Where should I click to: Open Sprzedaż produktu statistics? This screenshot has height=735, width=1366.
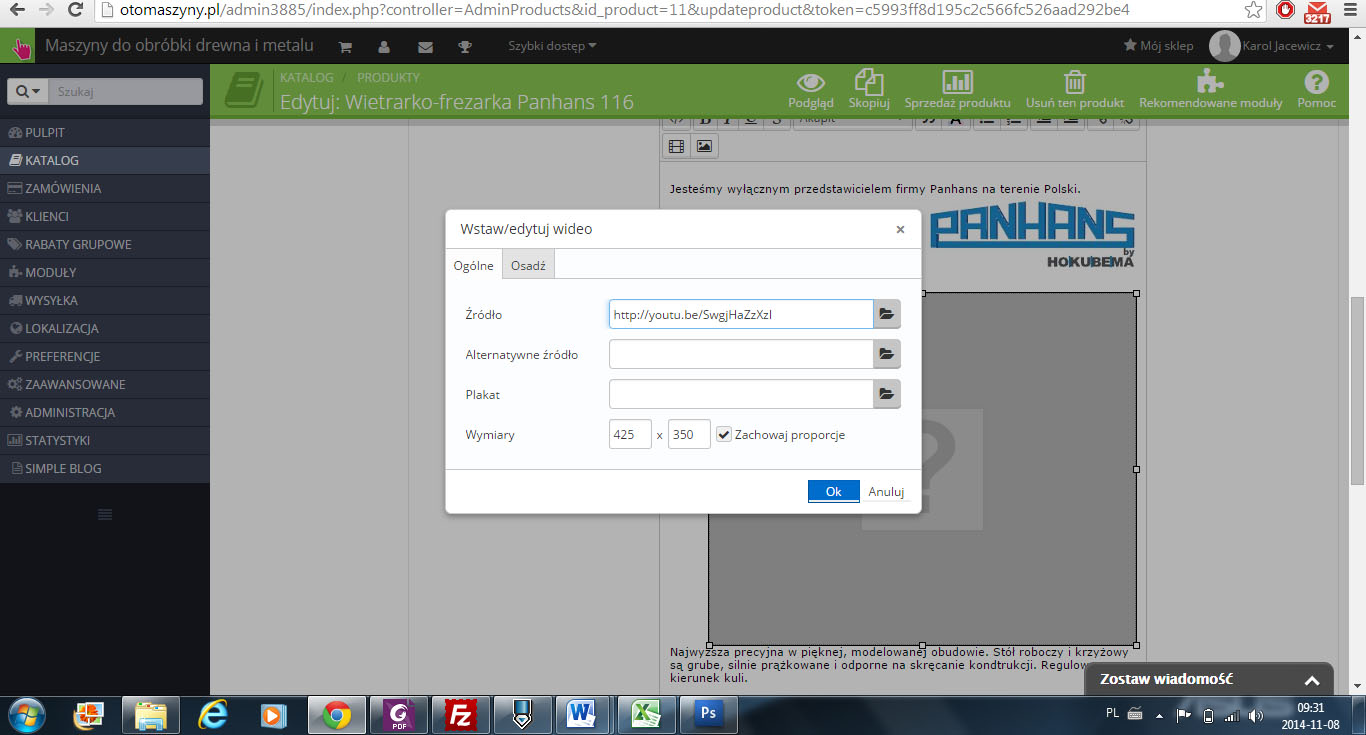tap(957, 89)
